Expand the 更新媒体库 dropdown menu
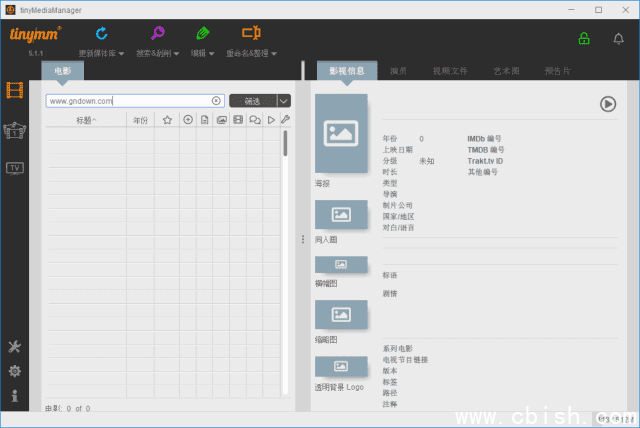 point(101,53)
